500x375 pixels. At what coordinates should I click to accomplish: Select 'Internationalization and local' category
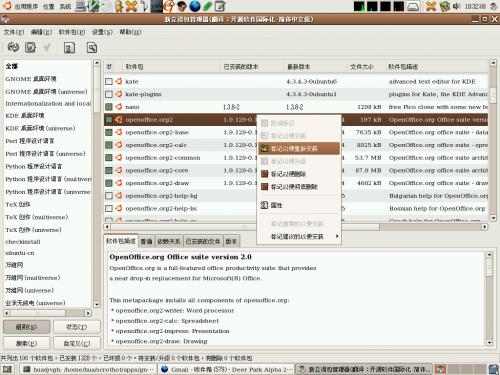point(48,103)
